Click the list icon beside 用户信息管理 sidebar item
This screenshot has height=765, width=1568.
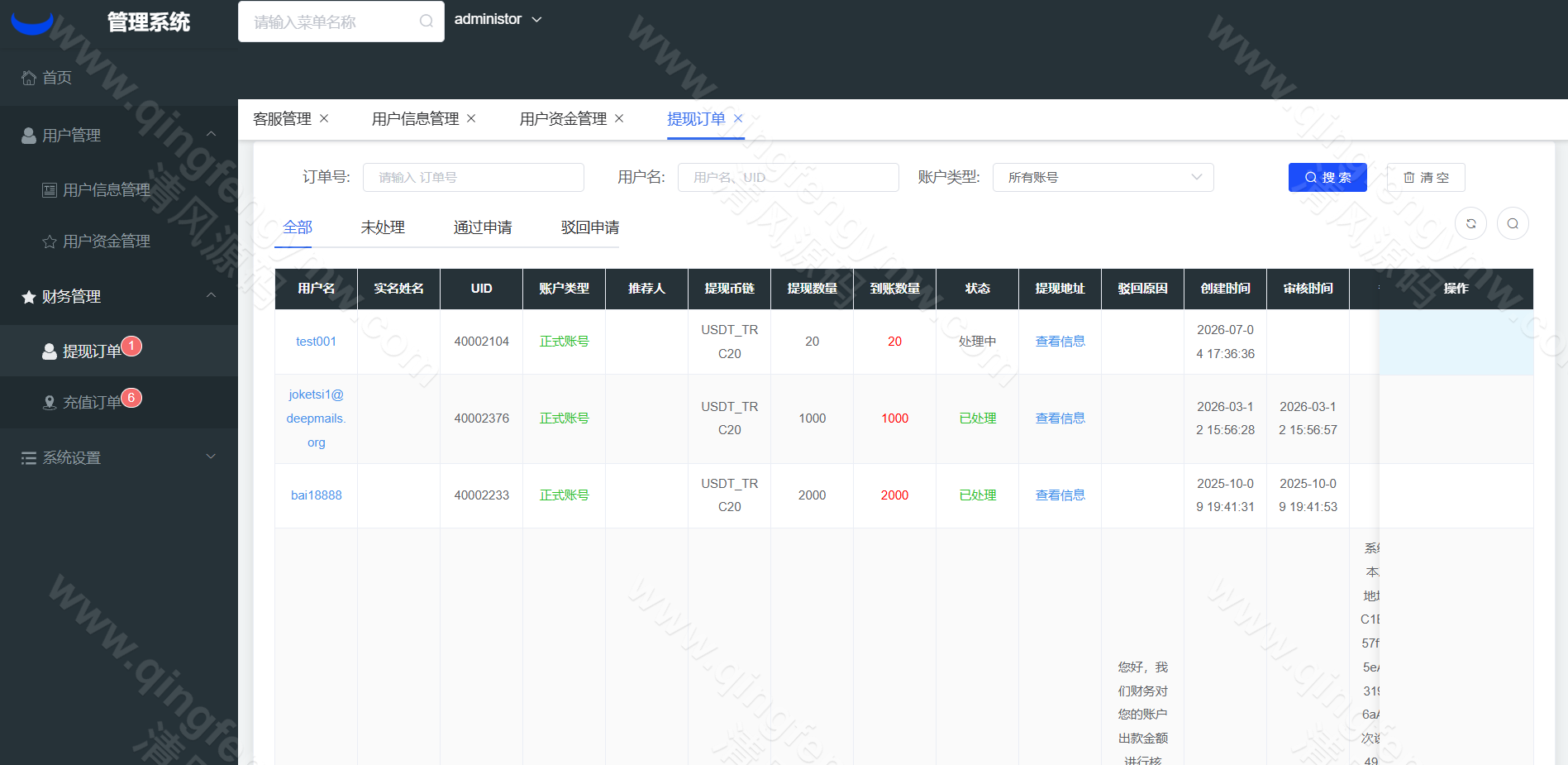(x=50, y=190)
